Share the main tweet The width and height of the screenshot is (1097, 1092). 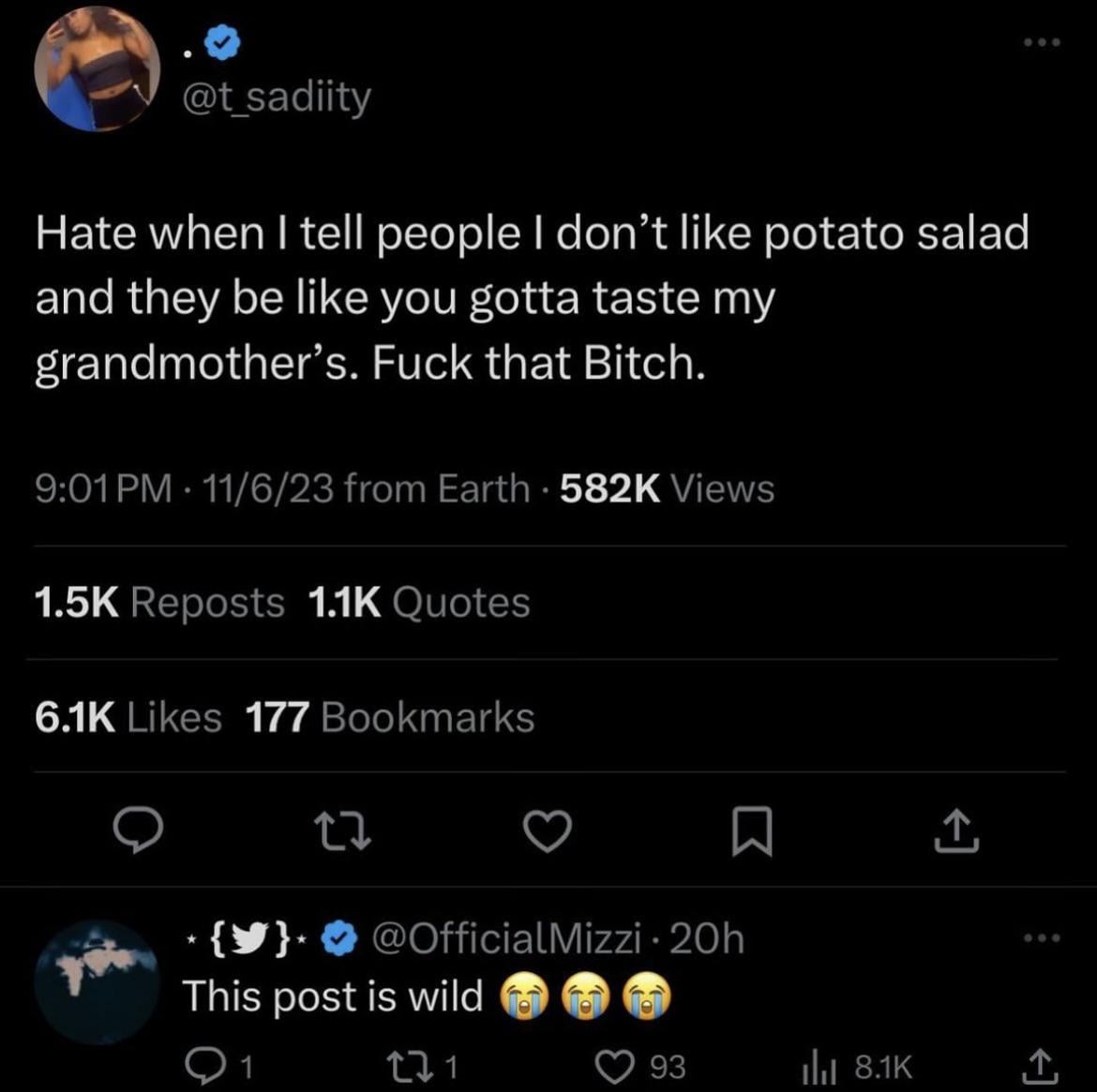tap(955, 832)
